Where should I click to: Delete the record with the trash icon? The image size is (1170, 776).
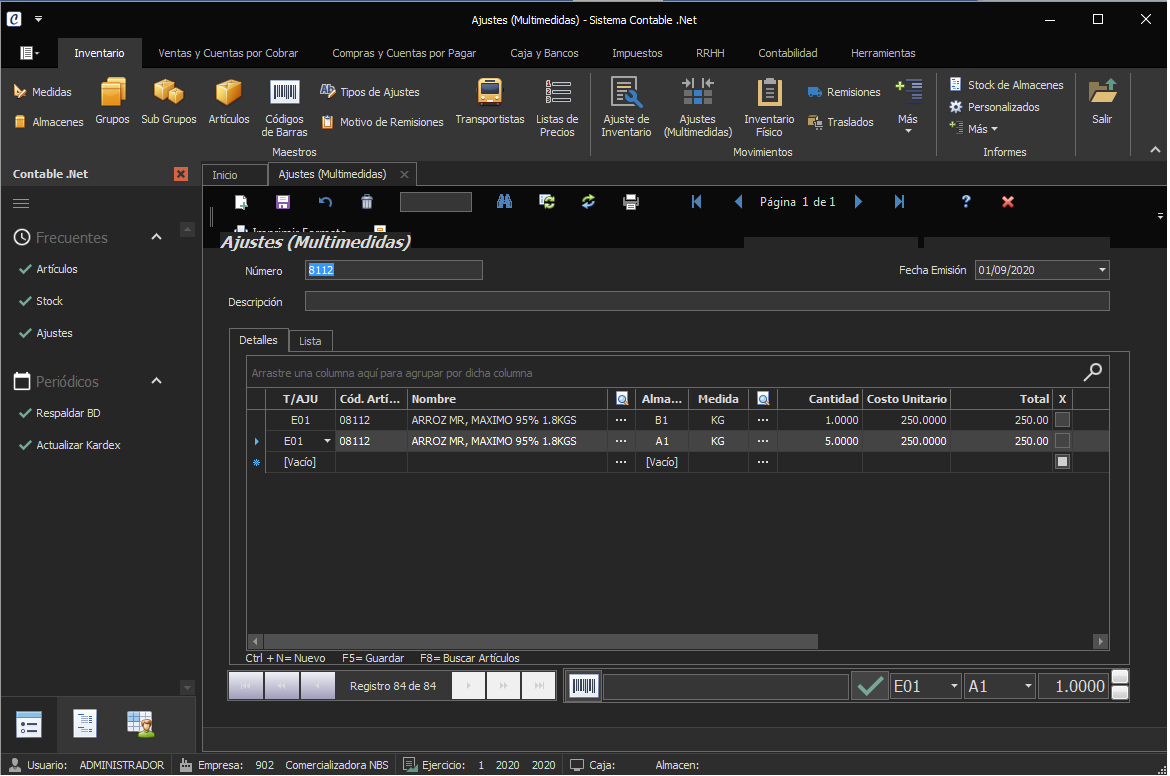(366, 201)
